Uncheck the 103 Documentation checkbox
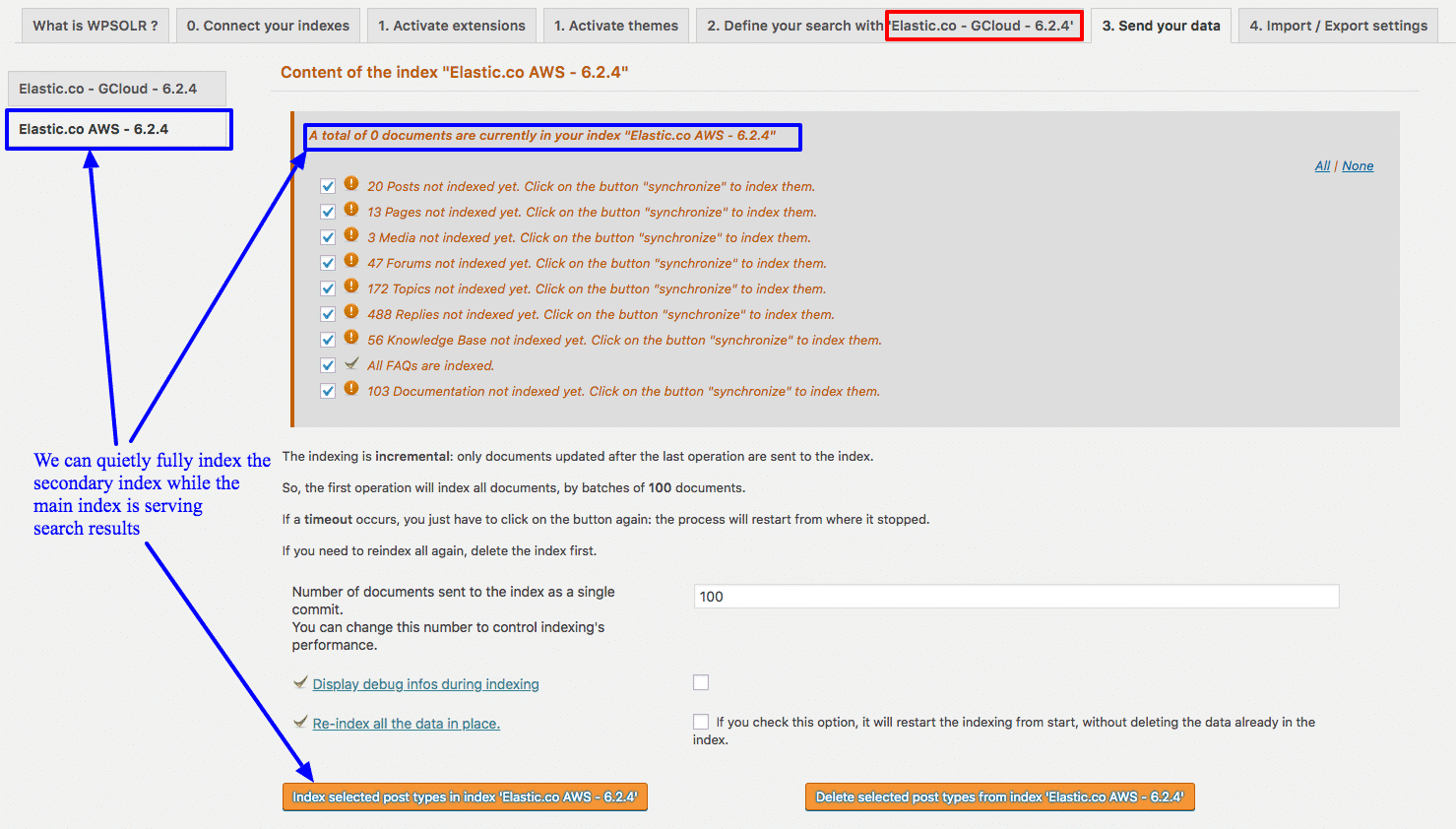The height and width of the screenshot is (829, 1456). click(x=328, y=391)
